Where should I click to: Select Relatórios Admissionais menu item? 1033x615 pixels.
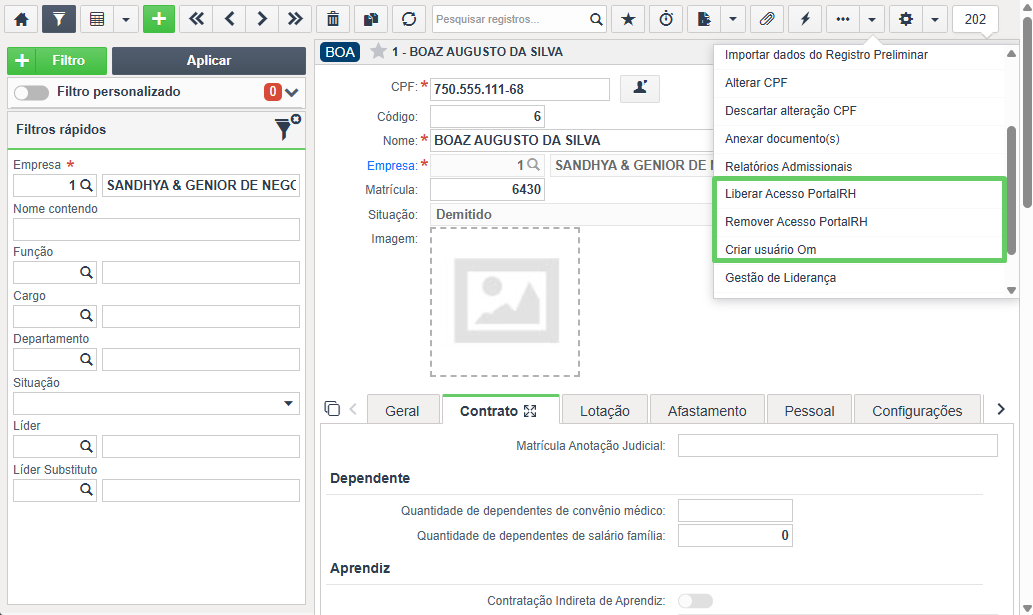point(788,167)
